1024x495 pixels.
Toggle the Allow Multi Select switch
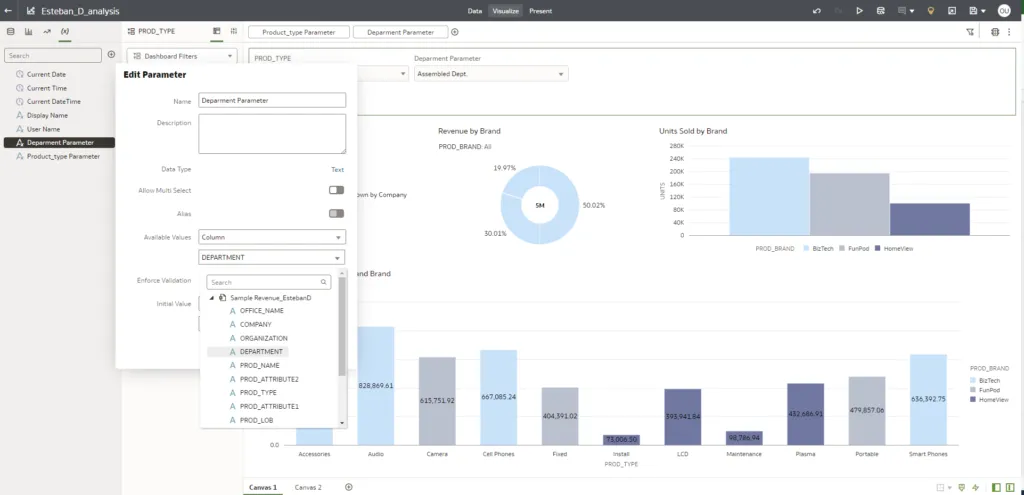pyautogui.click(x=336, y=190)
